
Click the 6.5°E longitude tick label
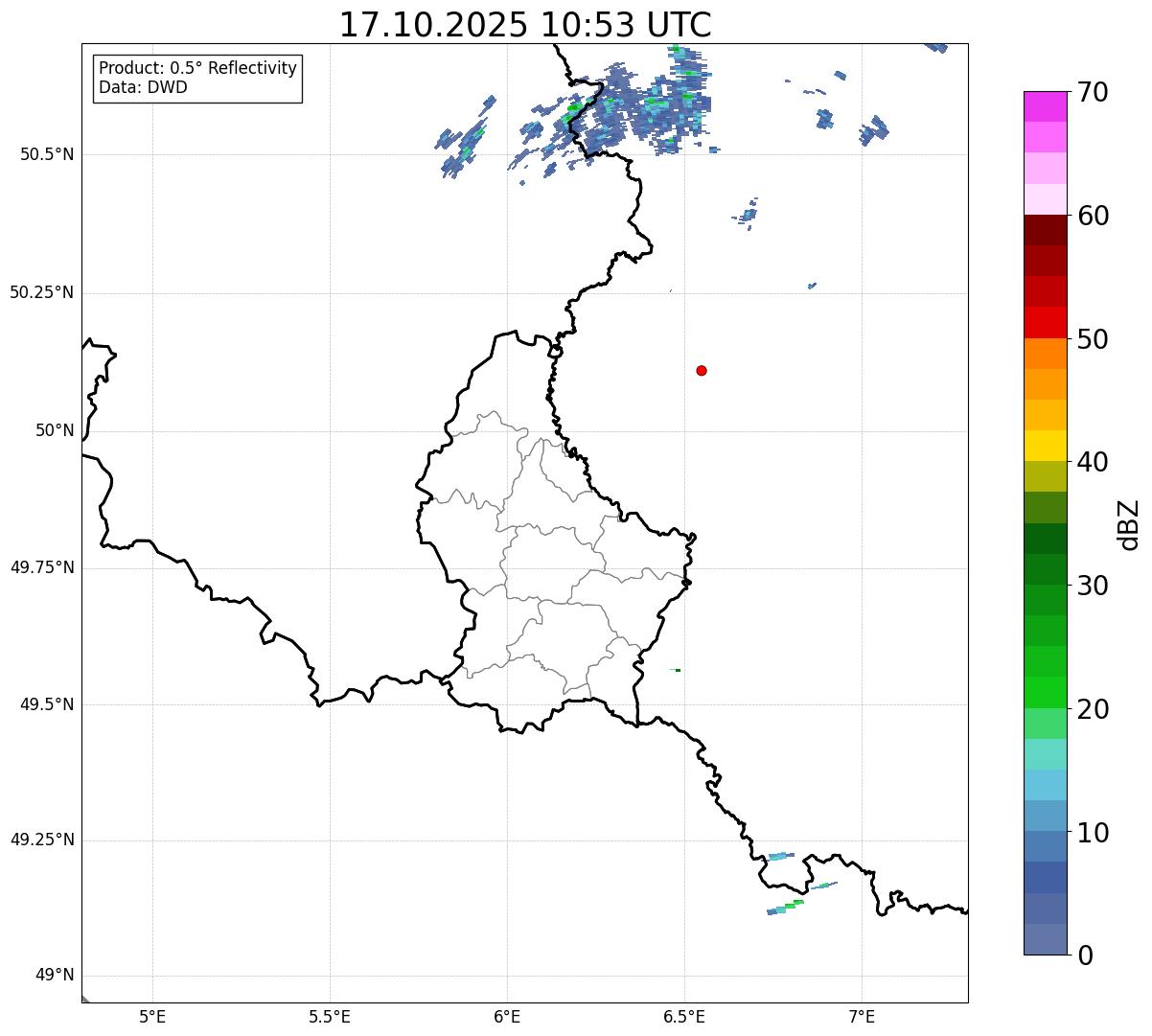pos(684,1016)
